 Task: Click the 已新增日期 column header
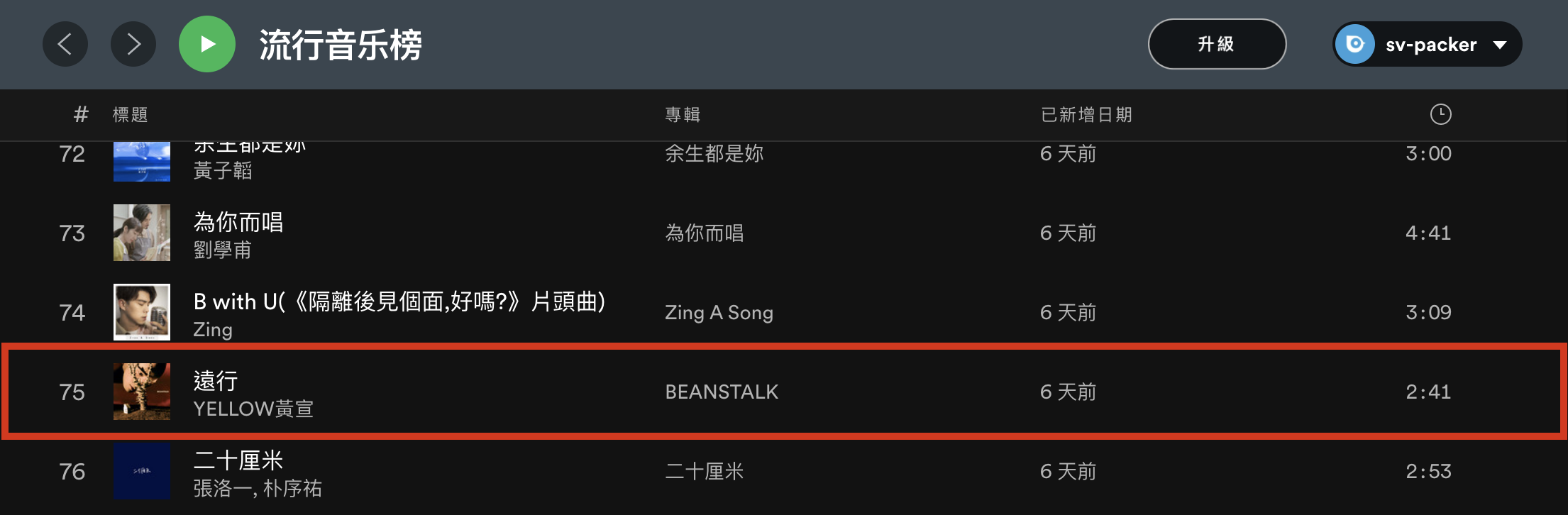coord(1086,115)
